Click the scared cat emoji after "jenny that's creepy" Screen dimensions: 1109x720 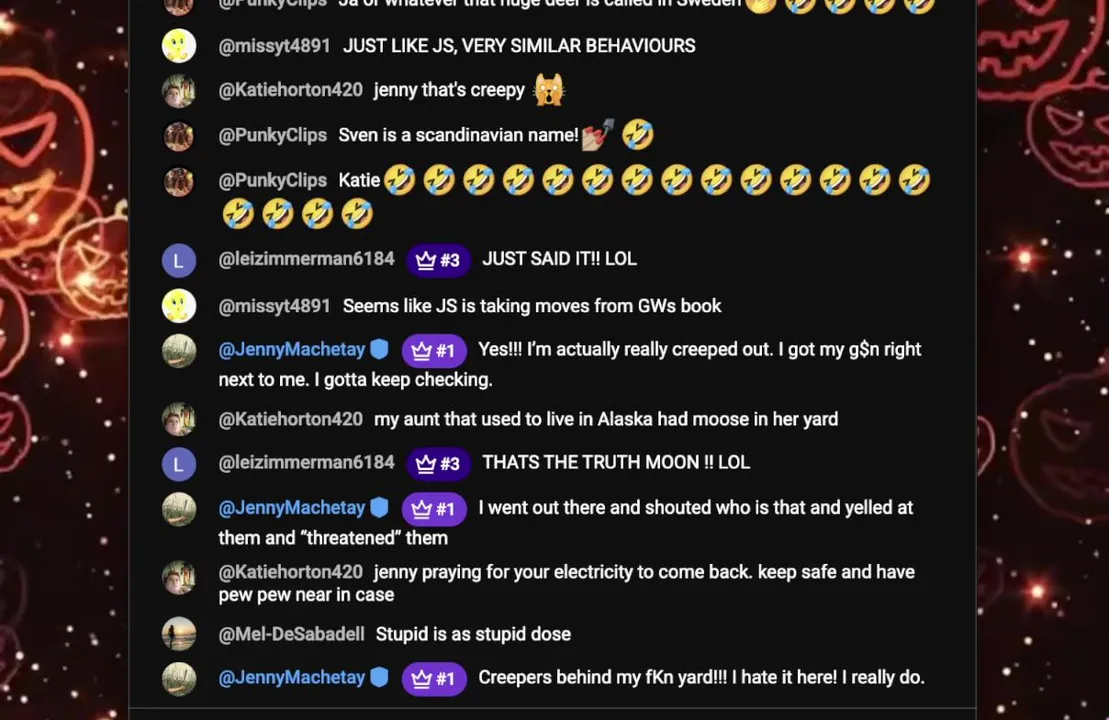point(549,90)
